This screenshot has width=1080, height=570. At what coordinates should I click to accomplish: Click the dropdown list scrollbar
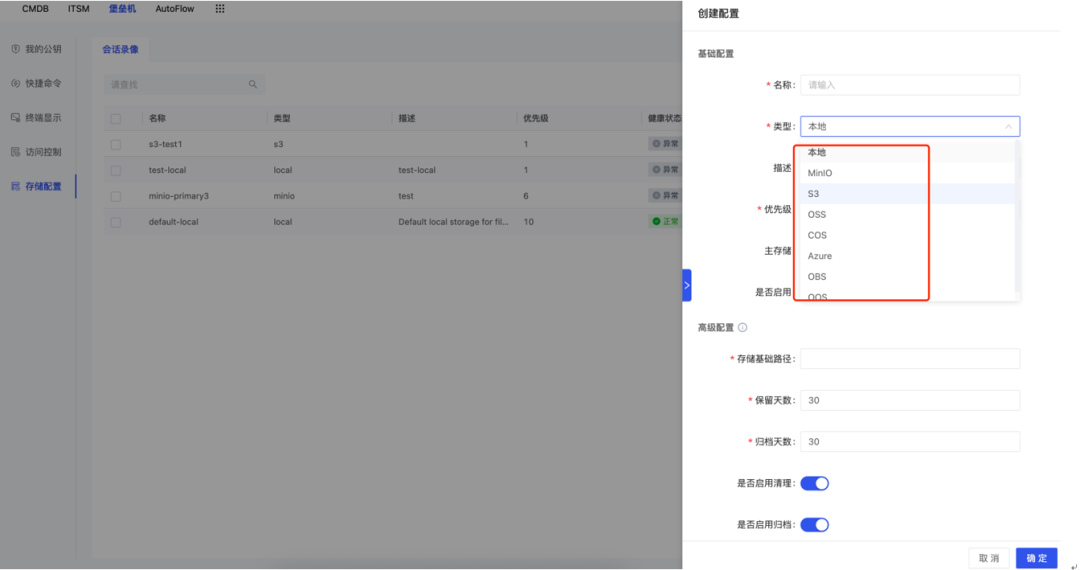pos(1017,217)
